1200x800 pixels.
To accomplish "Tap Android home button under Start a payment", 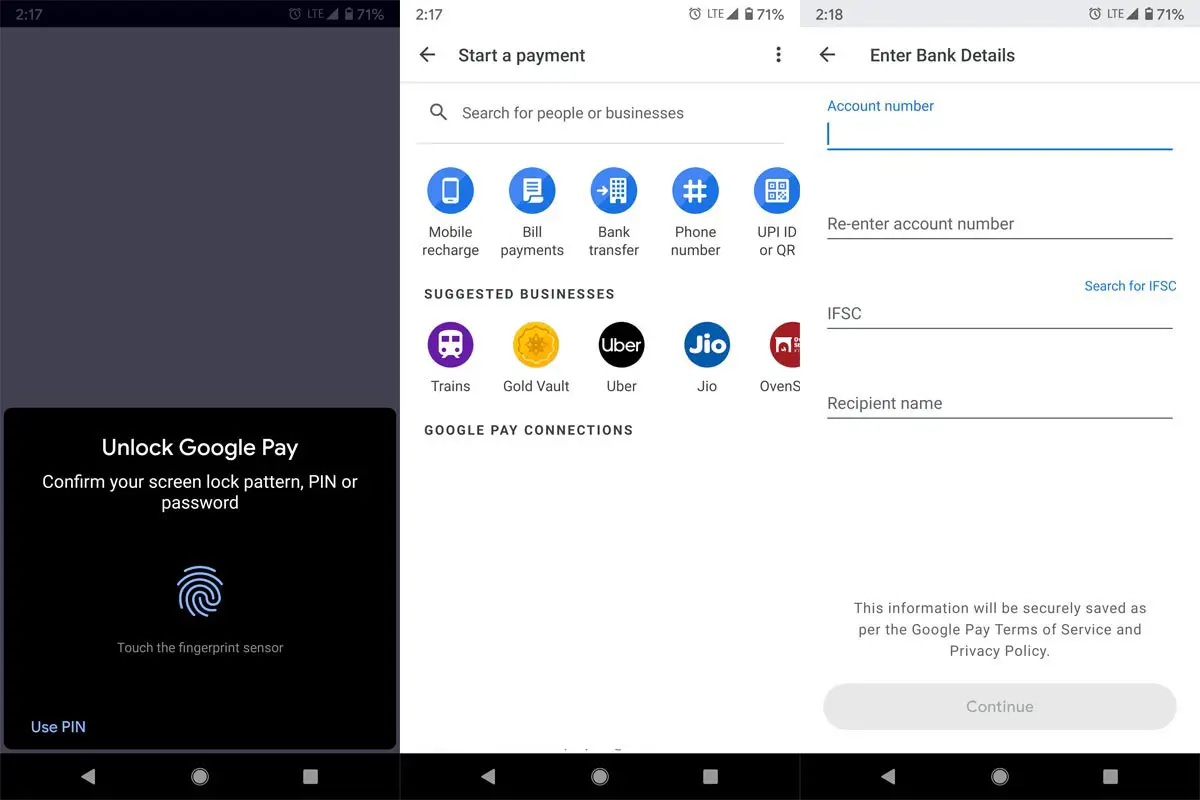I will point(600,776).
